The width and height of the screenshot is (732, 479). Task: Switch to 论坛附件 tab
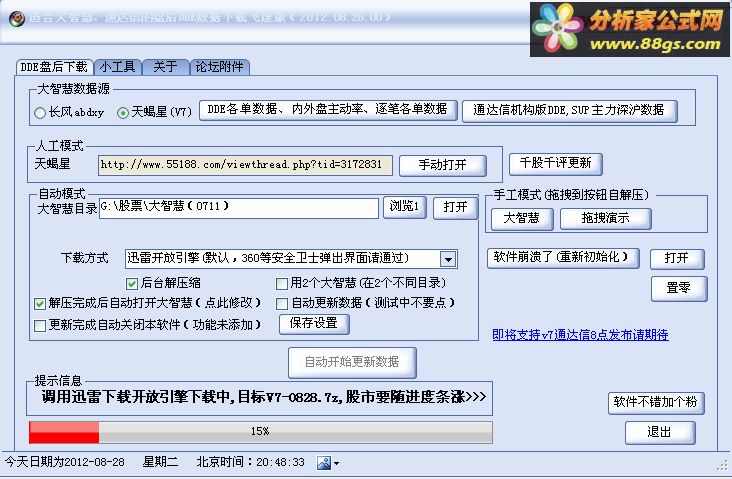(220, 67)
